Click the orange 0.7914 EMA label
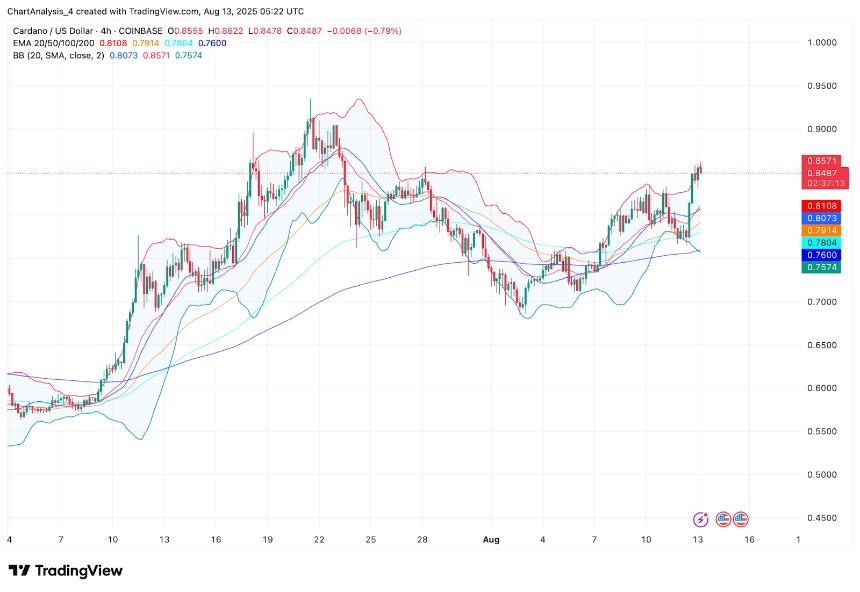 pyautogui.click(x=821, y=230)
